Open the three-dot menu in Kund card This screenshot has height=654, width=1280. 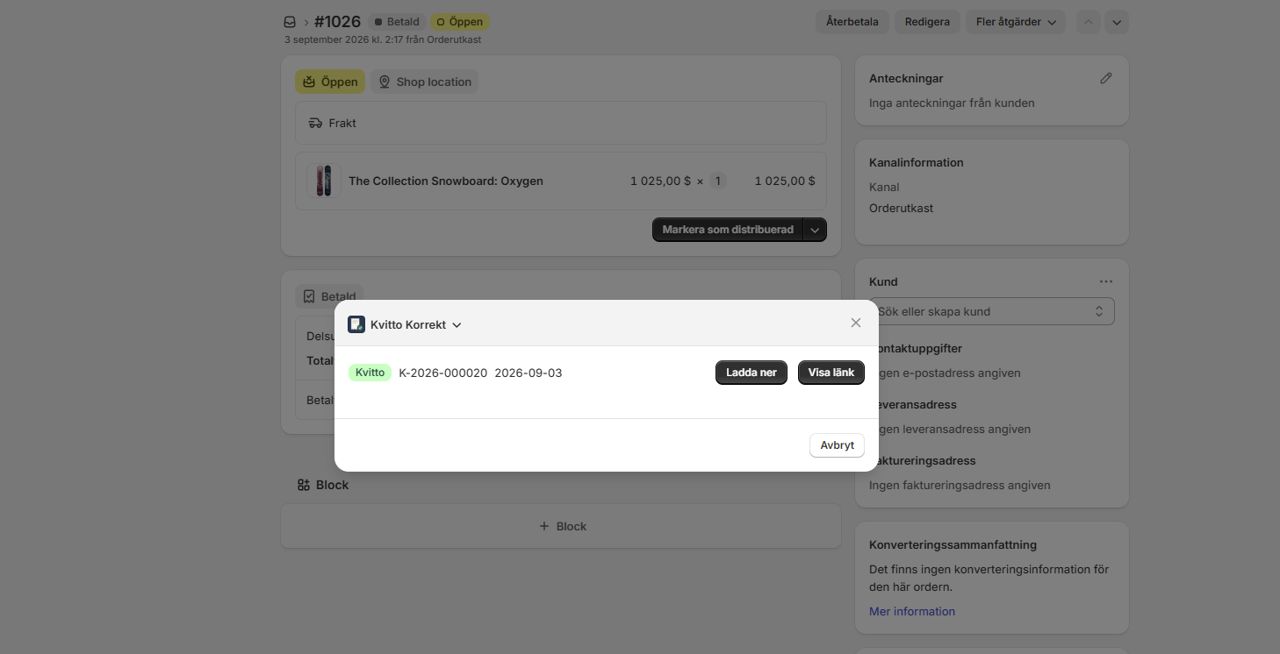(1106, 282)
